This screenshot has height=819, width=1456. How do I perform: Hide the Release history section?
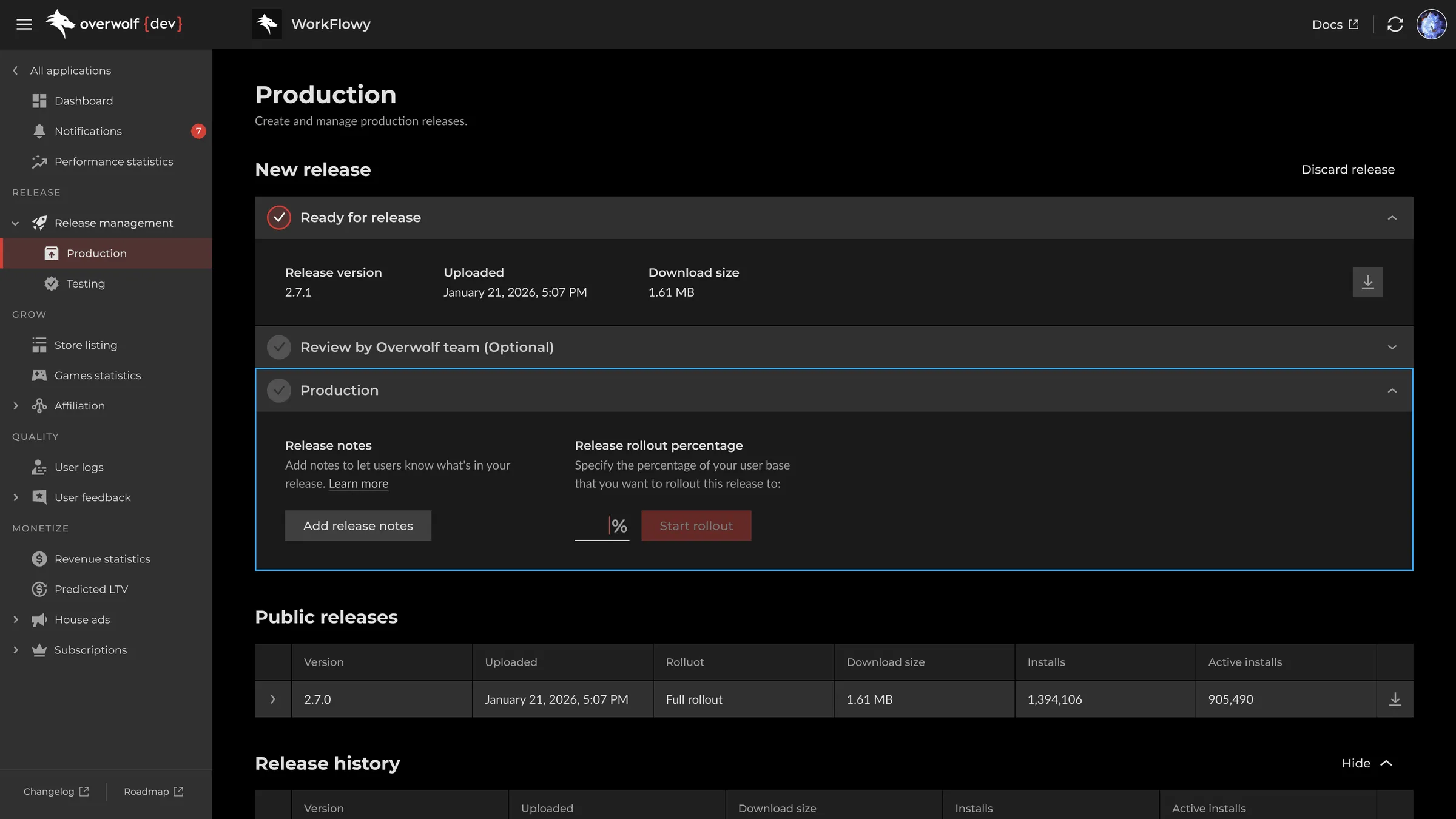[x=1367, y=763]
